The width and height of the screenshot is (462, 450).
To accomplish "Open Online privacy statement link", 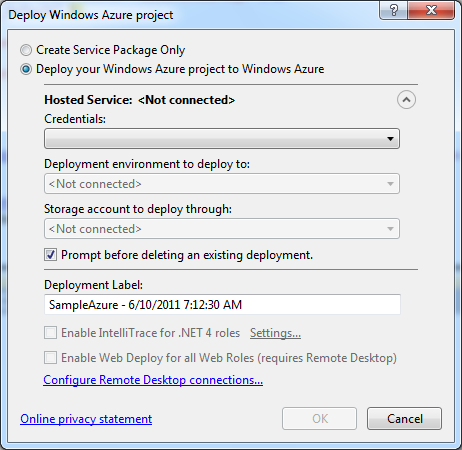I will pyautogui.click(x=86, y=419).
